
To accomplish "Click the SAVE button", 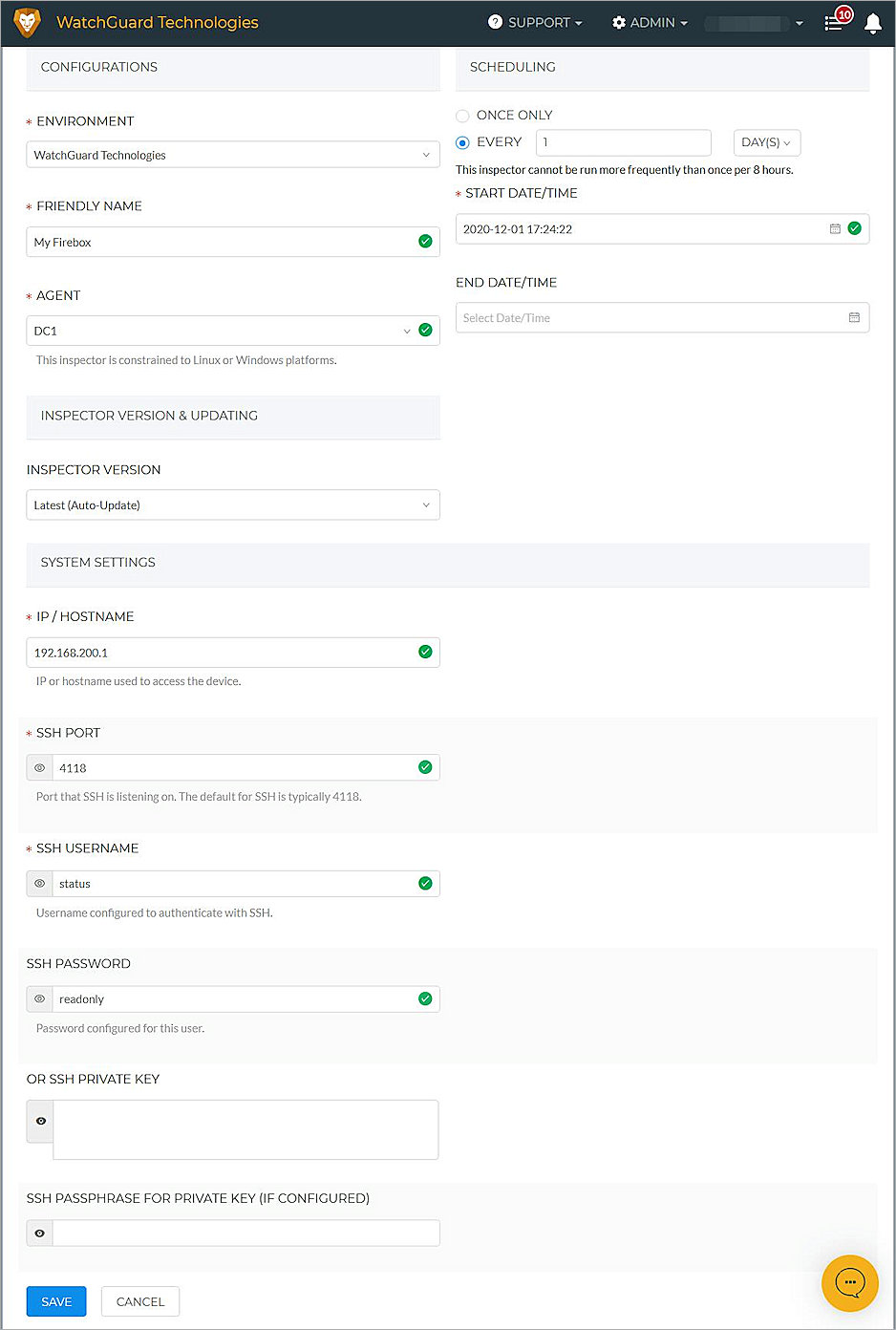I will [x=55, y=1301].
